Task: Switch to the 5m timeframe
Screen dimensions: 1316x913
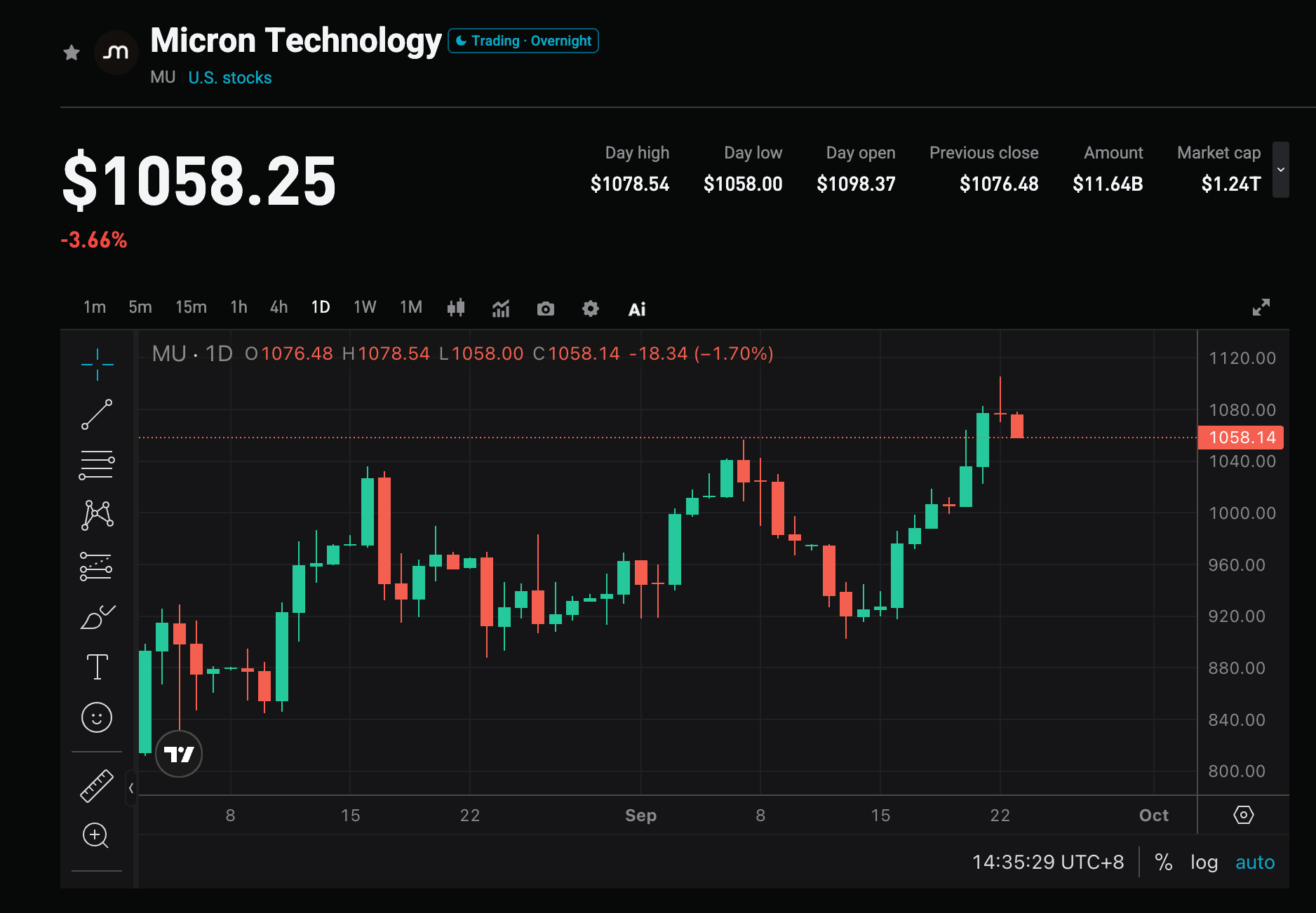Action: tap(140, 307)
